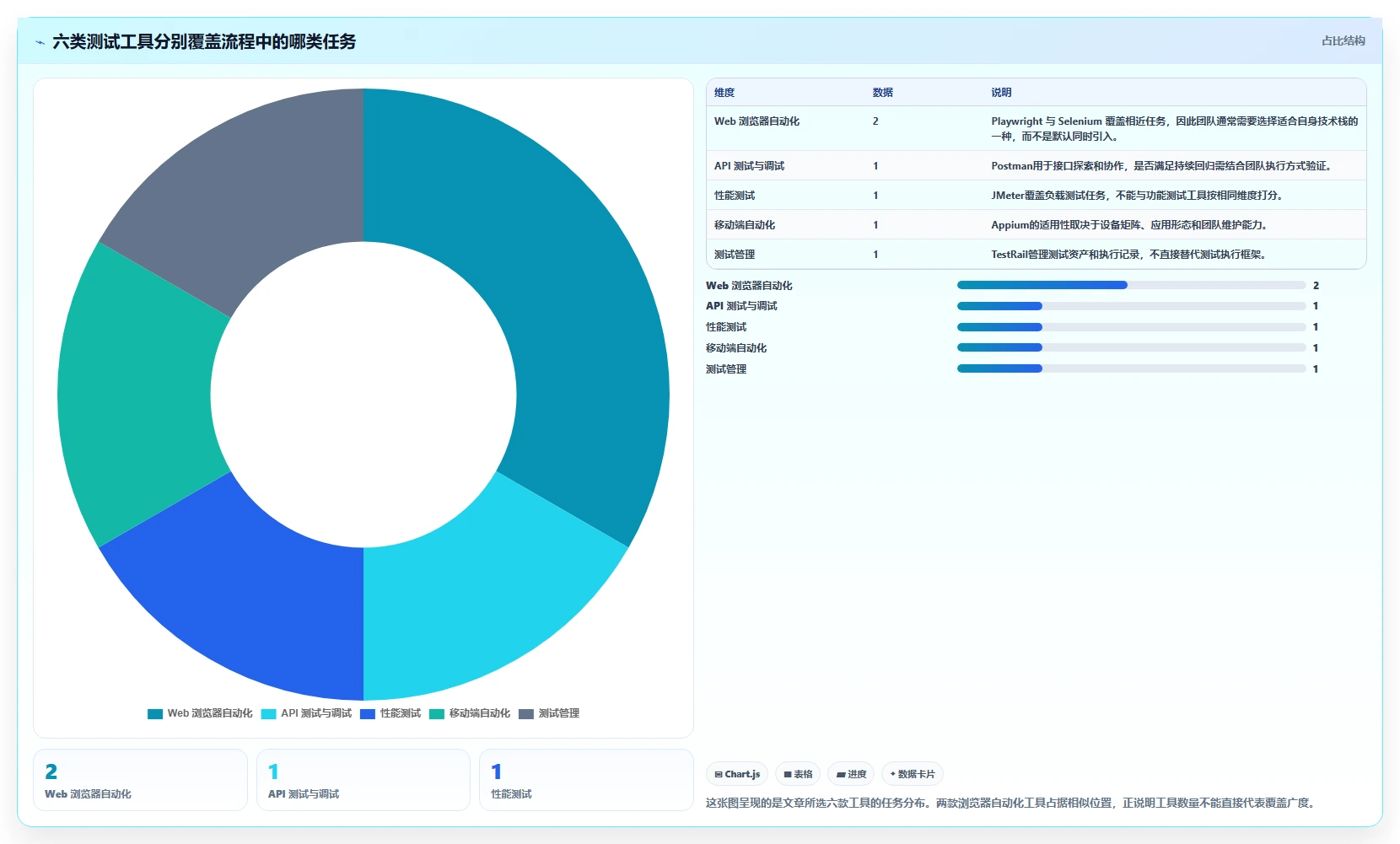1400x844 pixels.
Task: Click the Appium description text
Action: (x=1131, y=225)
